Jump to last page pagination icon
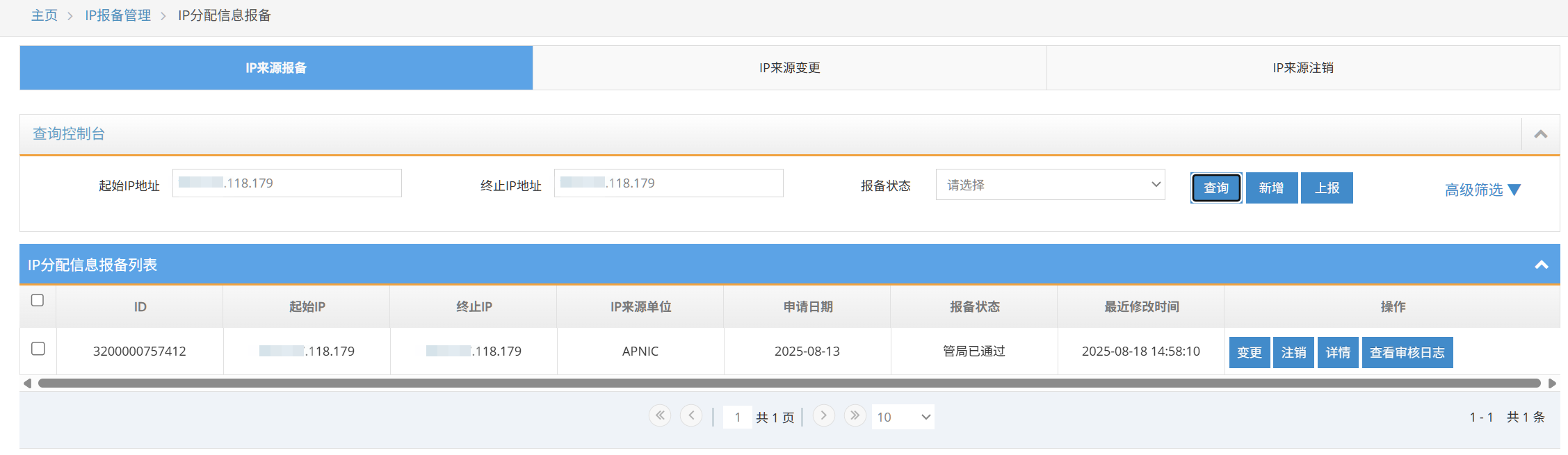 855,416
